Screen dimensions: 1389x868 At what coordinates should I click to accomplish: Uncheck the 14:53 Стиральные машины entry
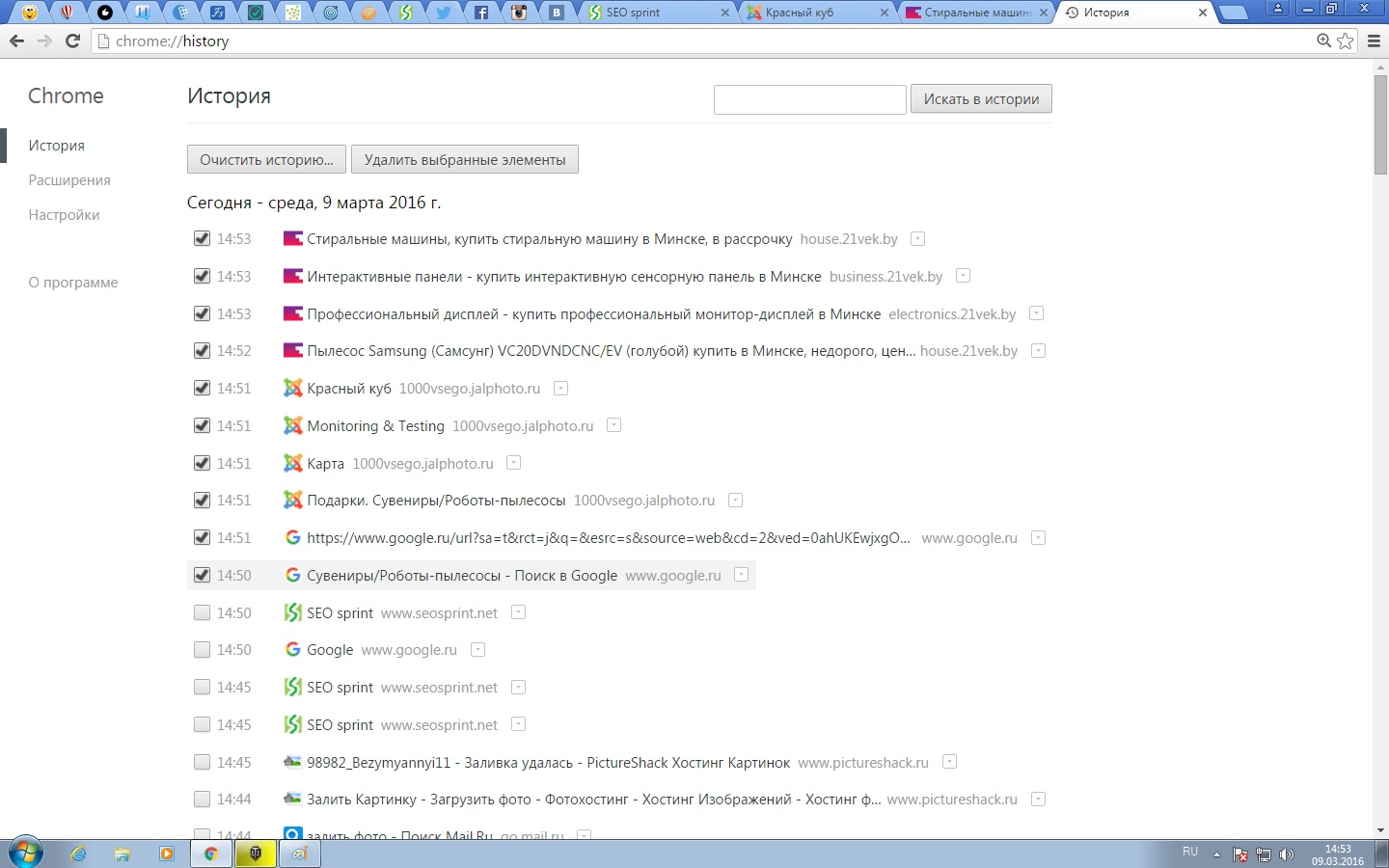coord(202,238)
